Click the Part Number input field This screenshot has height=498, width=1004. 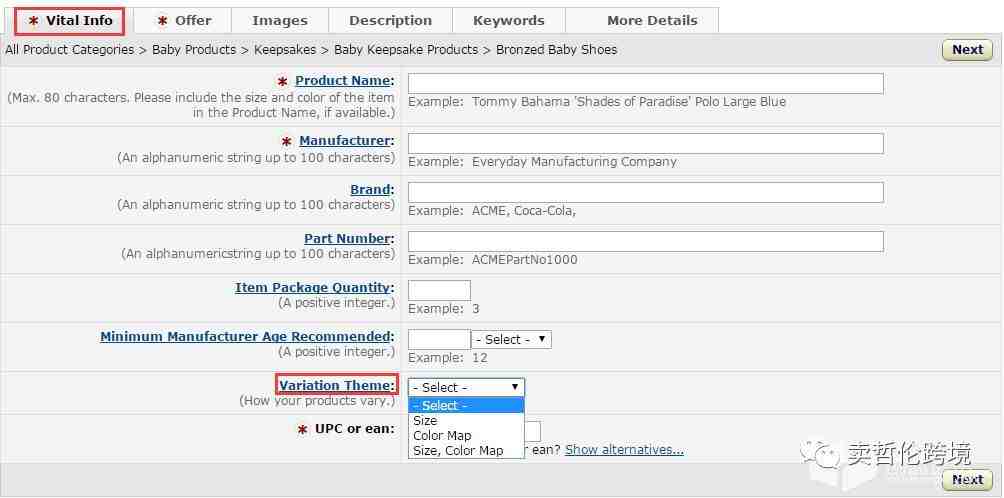645,241
